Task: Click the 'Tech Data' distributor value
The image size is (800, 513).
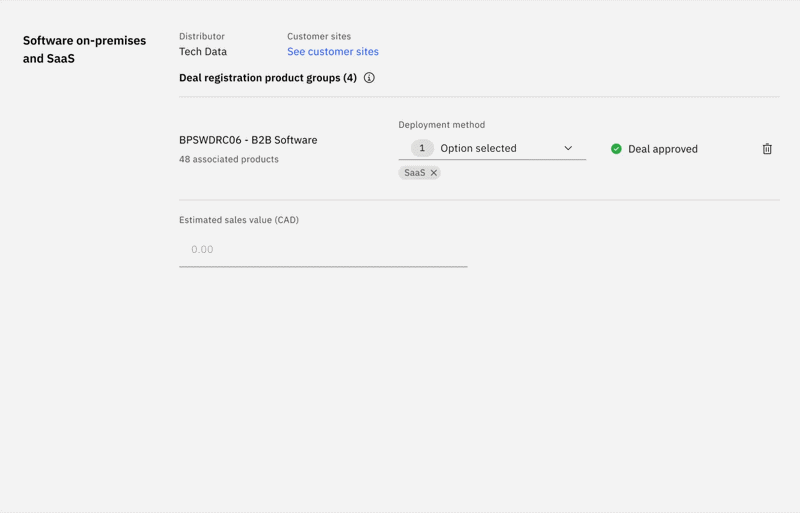Action: 203,52
